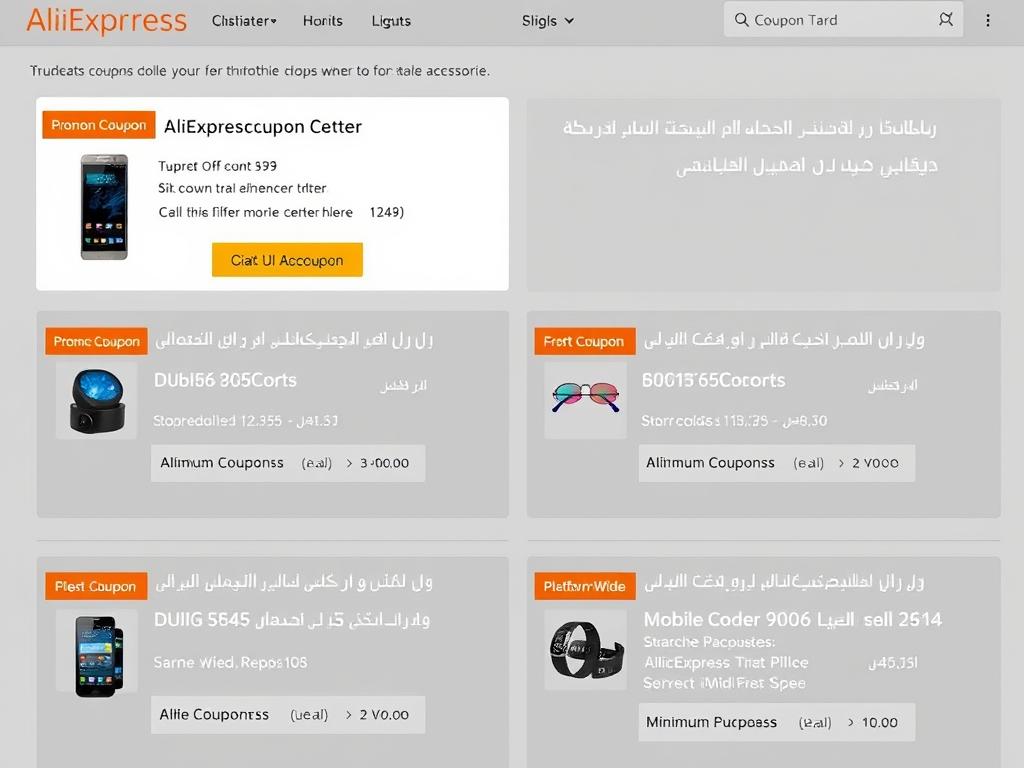Click the Starche Pacpostes: text

[x=709, y=642]
